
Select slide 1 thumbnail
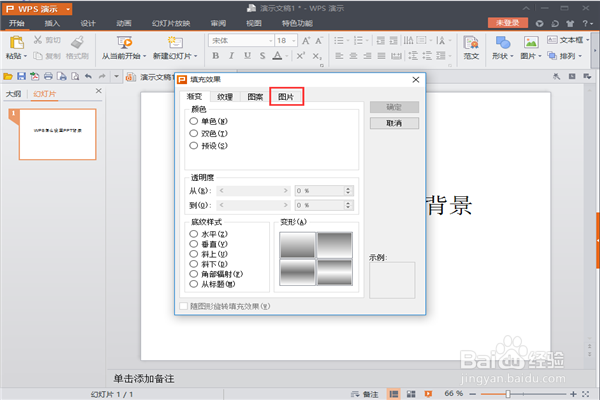tap(57, 134)
